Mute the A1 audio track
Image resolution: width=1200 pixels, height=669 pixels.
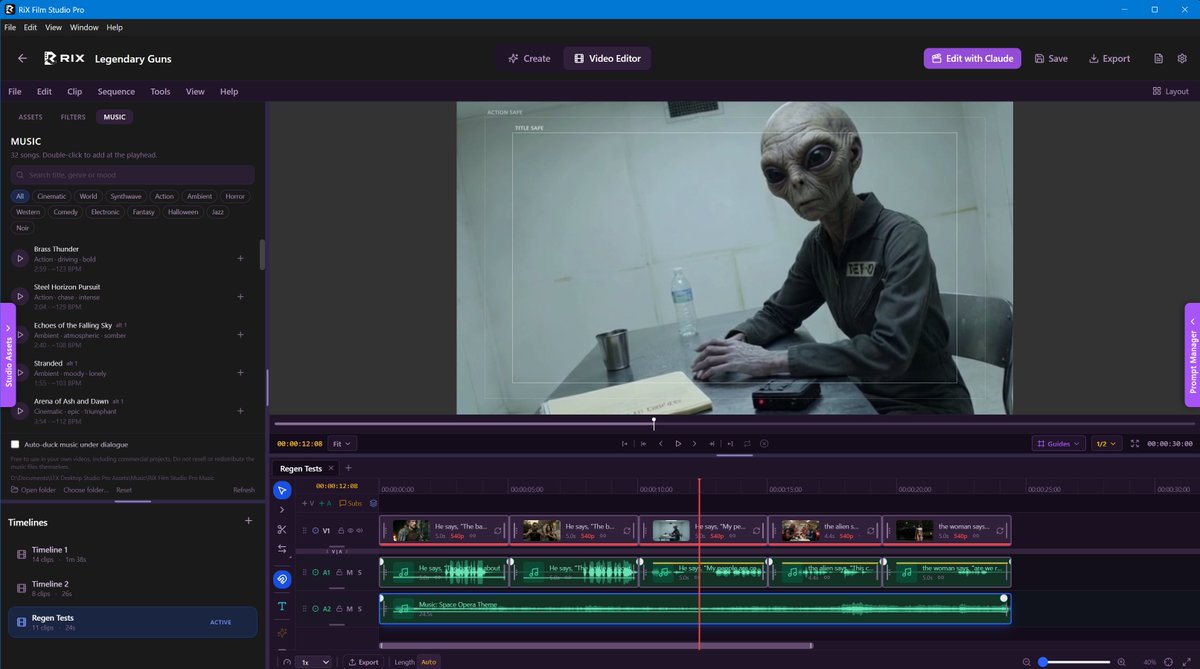coord(349,573)
